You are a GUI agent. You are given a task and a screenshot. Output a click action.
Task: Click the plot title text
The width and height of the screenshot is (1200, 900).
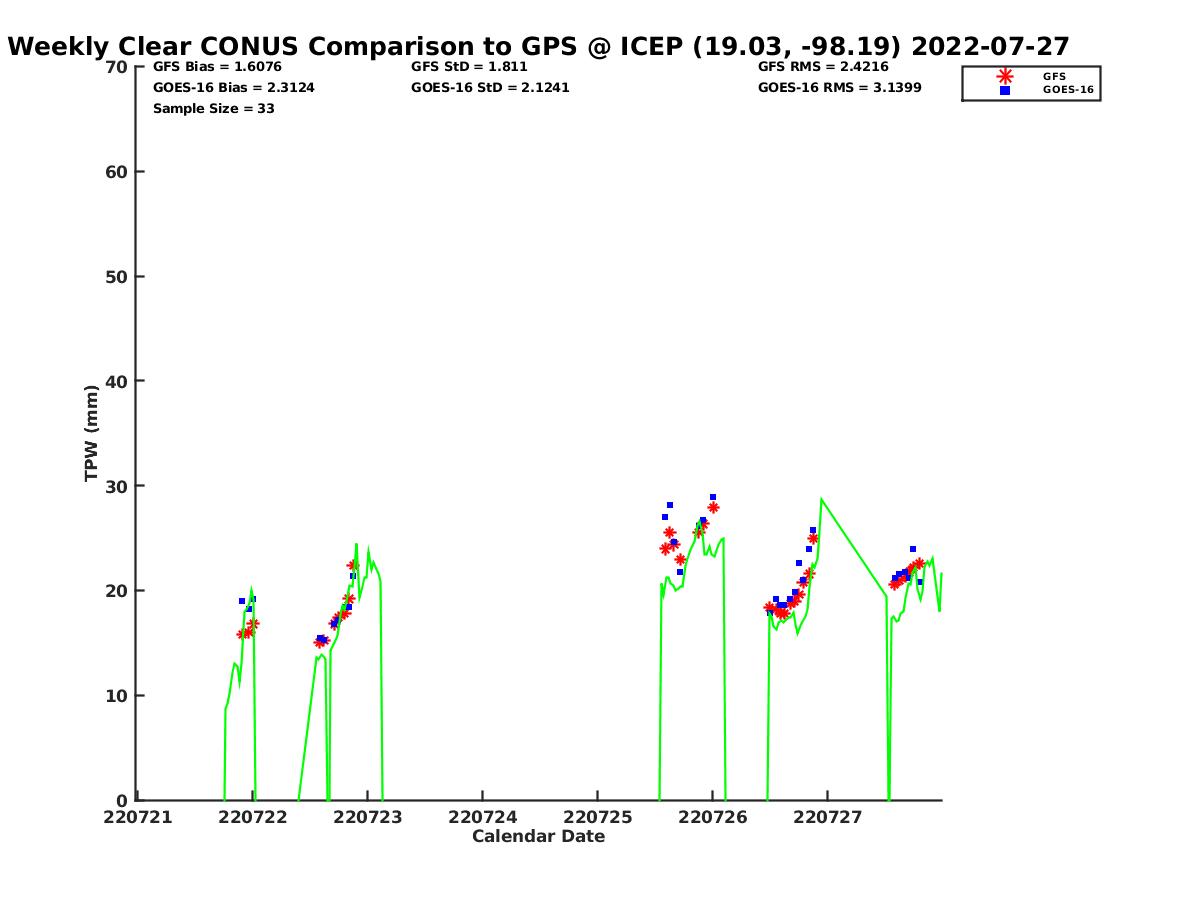(x=538, y=47)
